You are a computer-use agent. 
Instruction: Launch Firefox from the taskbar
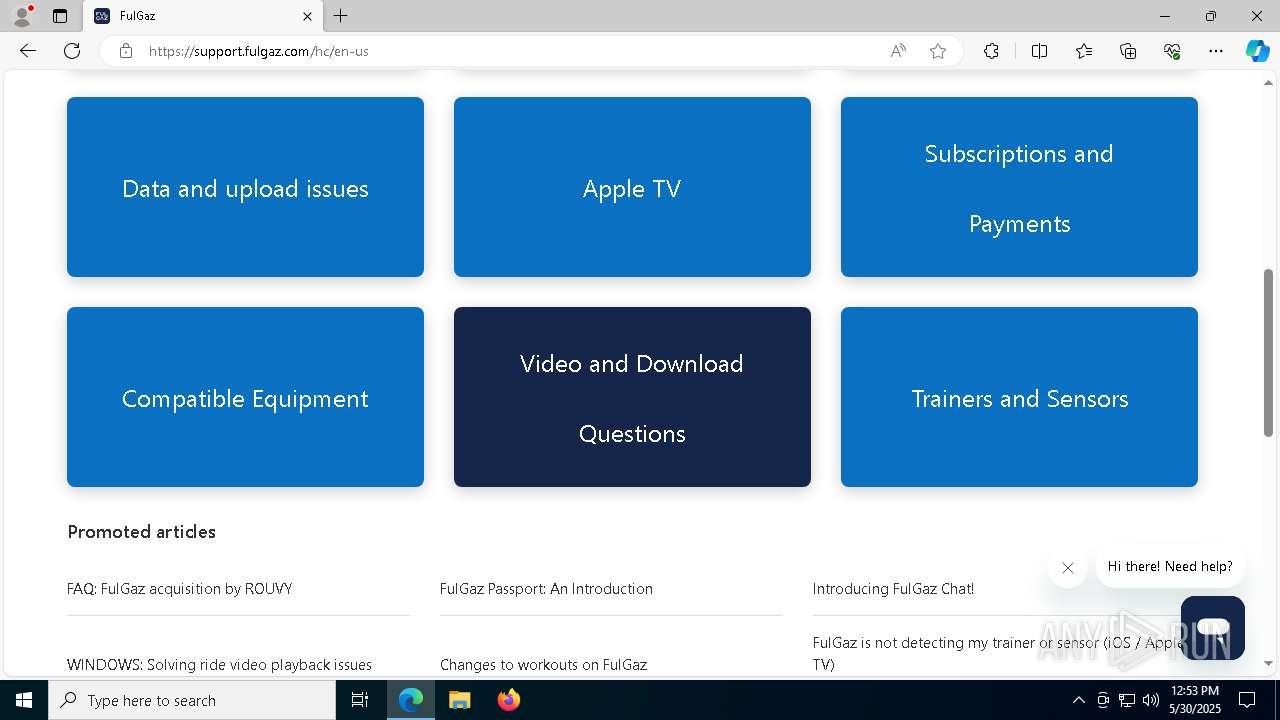pyautogui.click(x=508, y=700)
